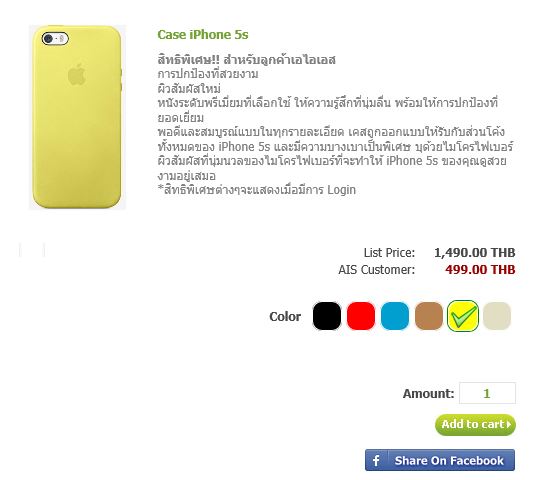Screen dimensions: 539x480
Task: Click the Facebook 'f' logo icon
Action: click(376, 460)
